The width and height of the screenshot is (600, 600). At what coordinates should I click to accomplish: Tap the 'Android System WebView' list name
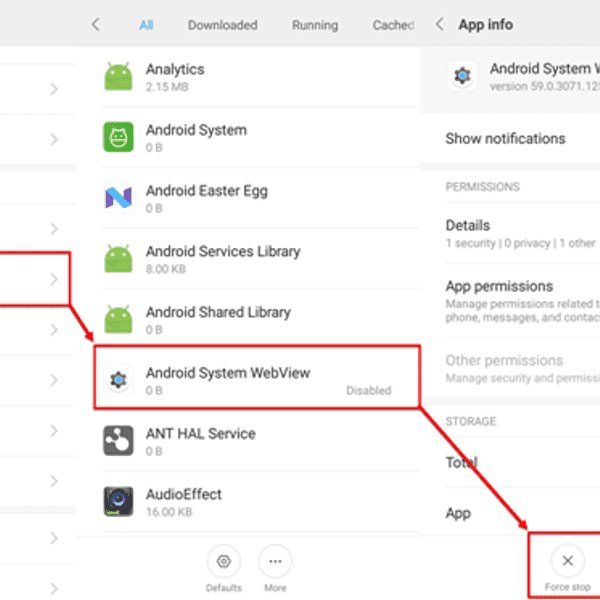pos(228,373)
